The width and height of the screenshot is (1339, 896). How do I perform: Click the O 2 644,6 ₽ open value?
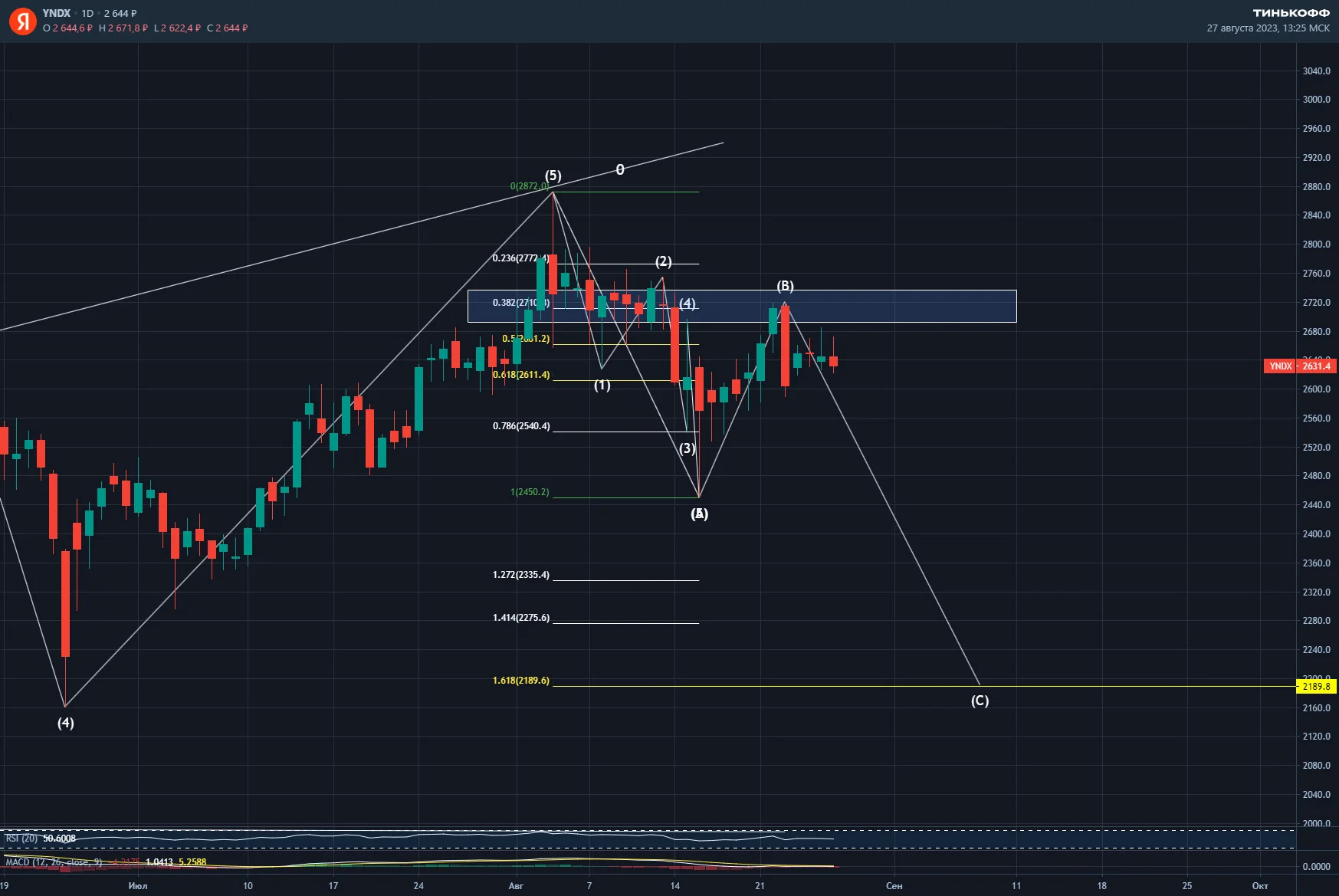click(67, 28)
